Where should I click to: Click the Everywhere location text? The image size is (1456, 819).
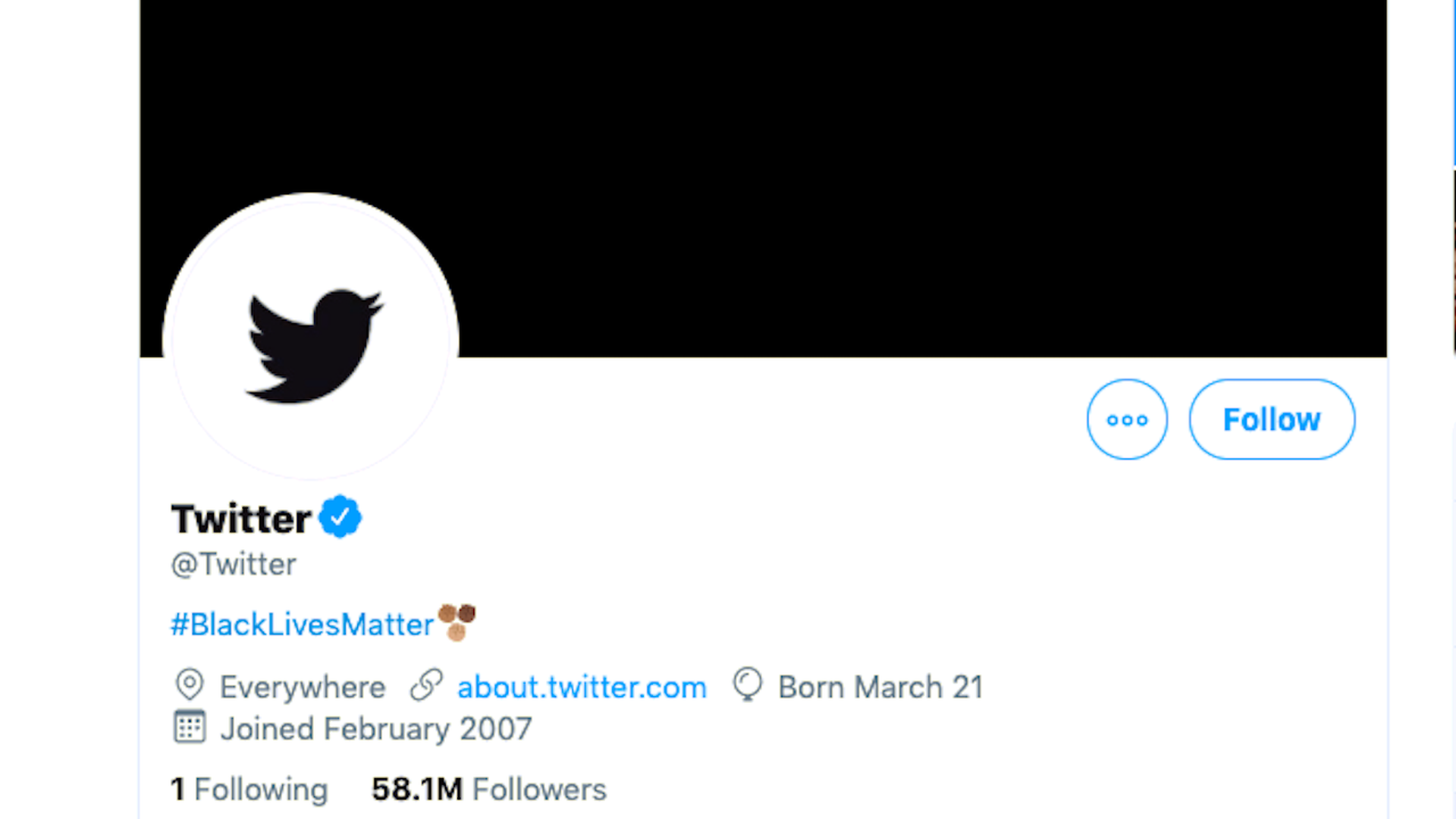click(x=303, y=687)
